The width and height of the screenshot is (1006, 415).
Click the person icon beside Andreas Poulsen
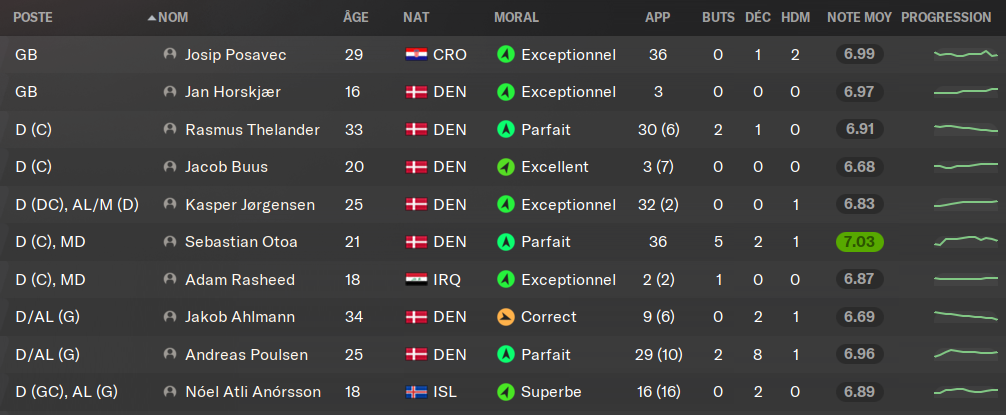[x=170, y=354]
